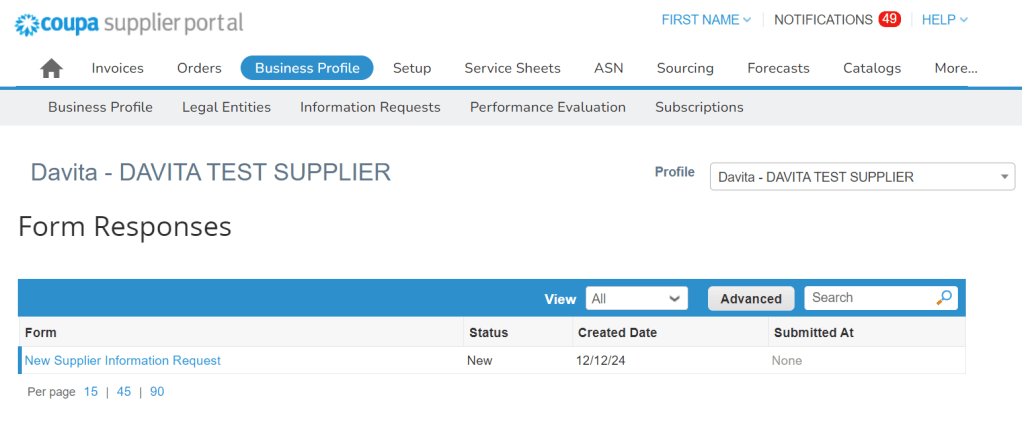Open the Invoices tab
The width and height of the screenshot is (1022, 423).
[117, 68]
